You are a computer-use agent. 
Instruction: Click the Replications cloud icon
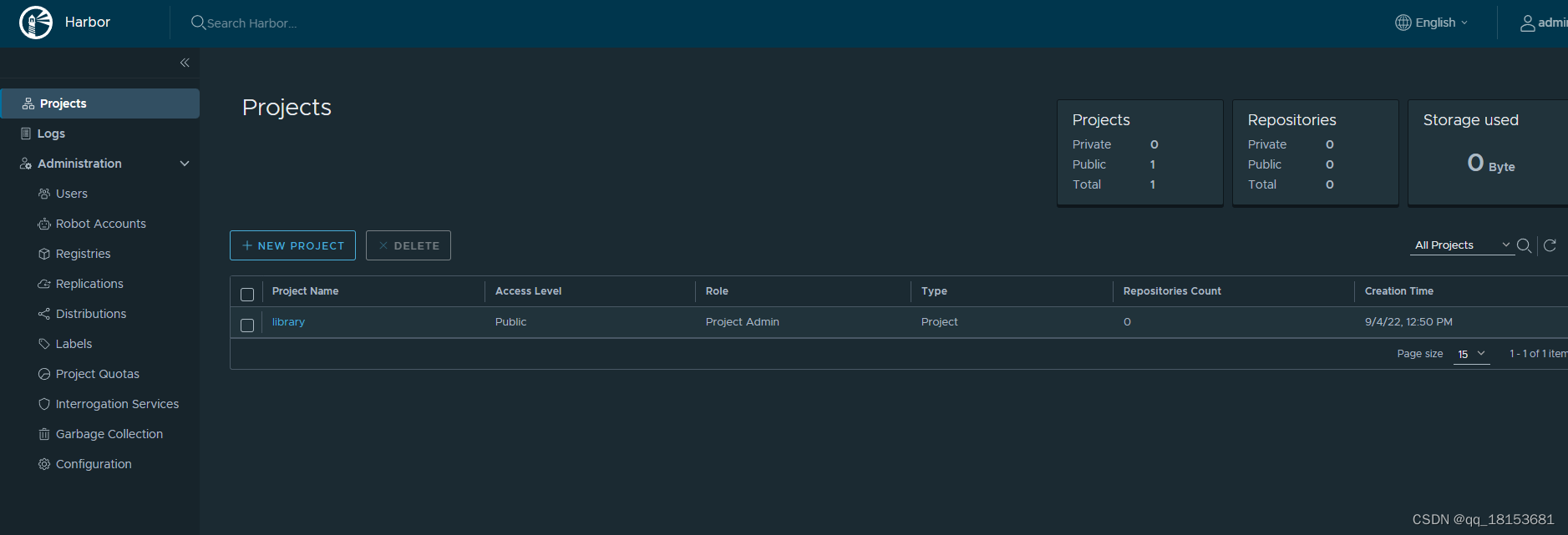pos(44,284)
